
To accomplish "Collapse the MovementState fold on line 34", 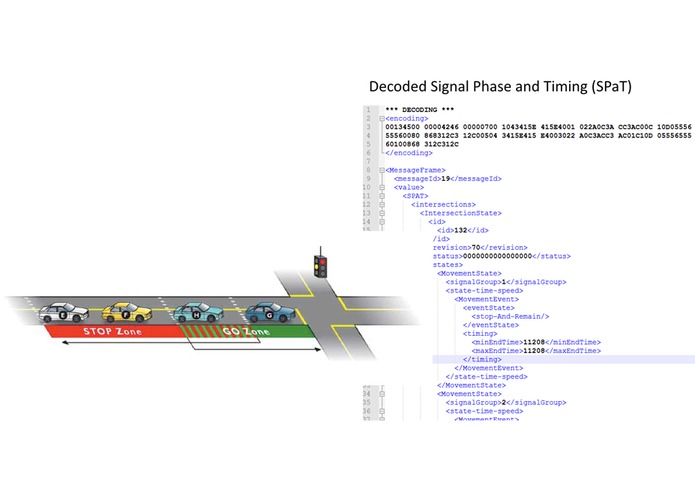I will coord(382,394).
